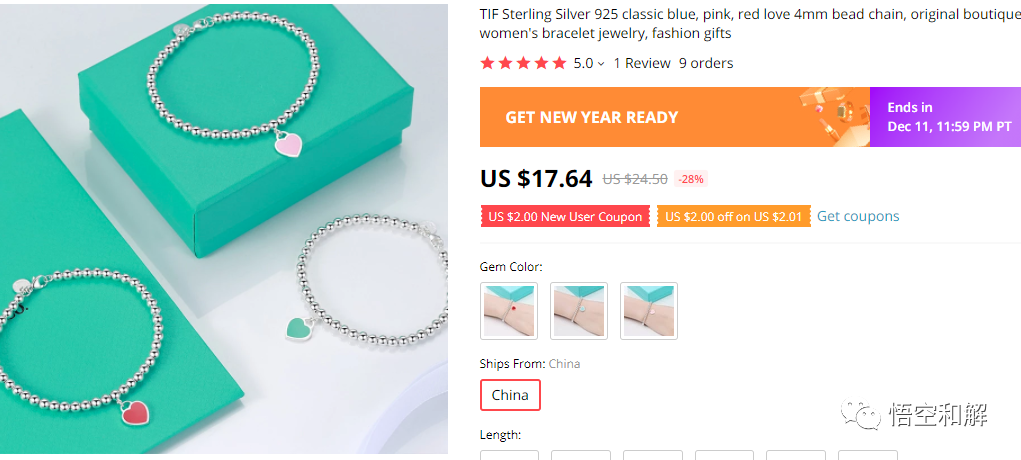The width and height of the screenshot is (1021, 460).
Task: Expand the 5.0 rating breakdown arrow
Action: pos(601,64)
